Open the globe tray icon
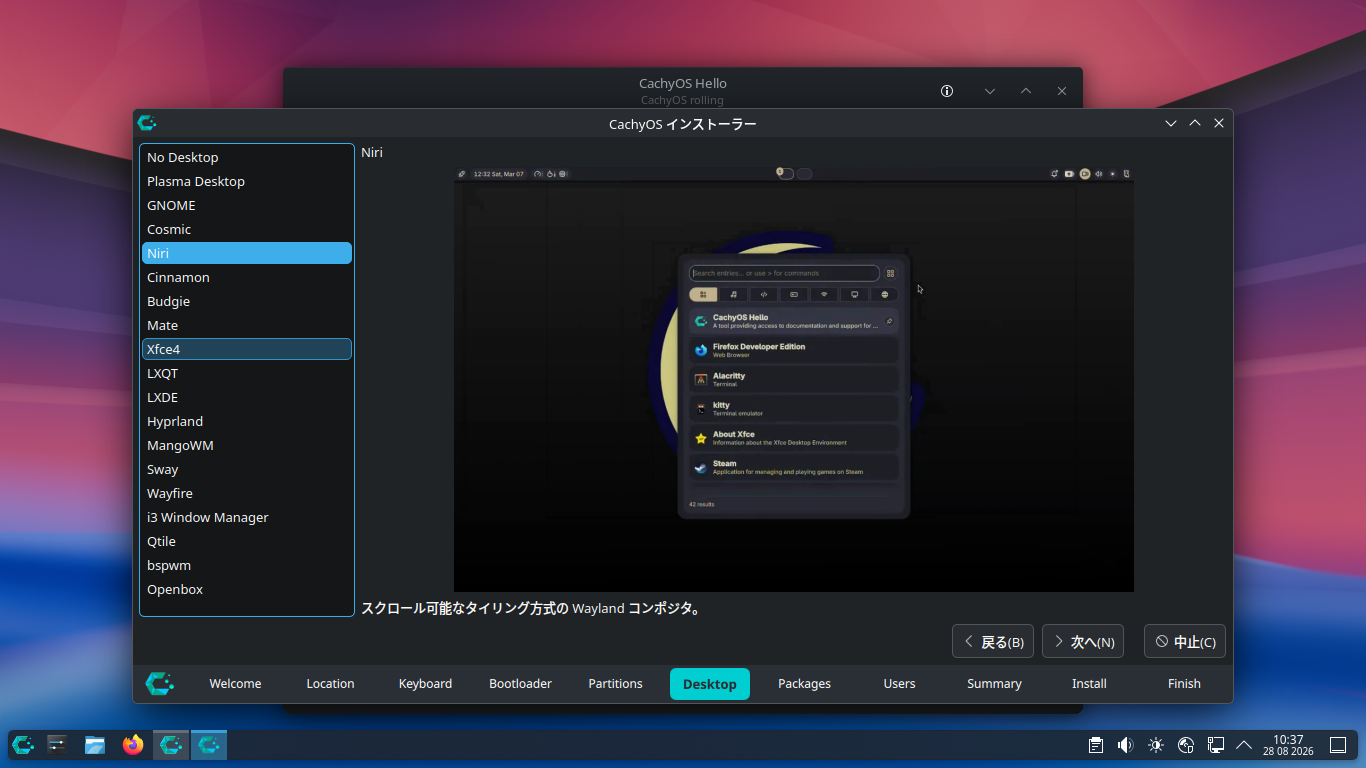Viewport: 1366px width, 768px height. (1186, 744)
